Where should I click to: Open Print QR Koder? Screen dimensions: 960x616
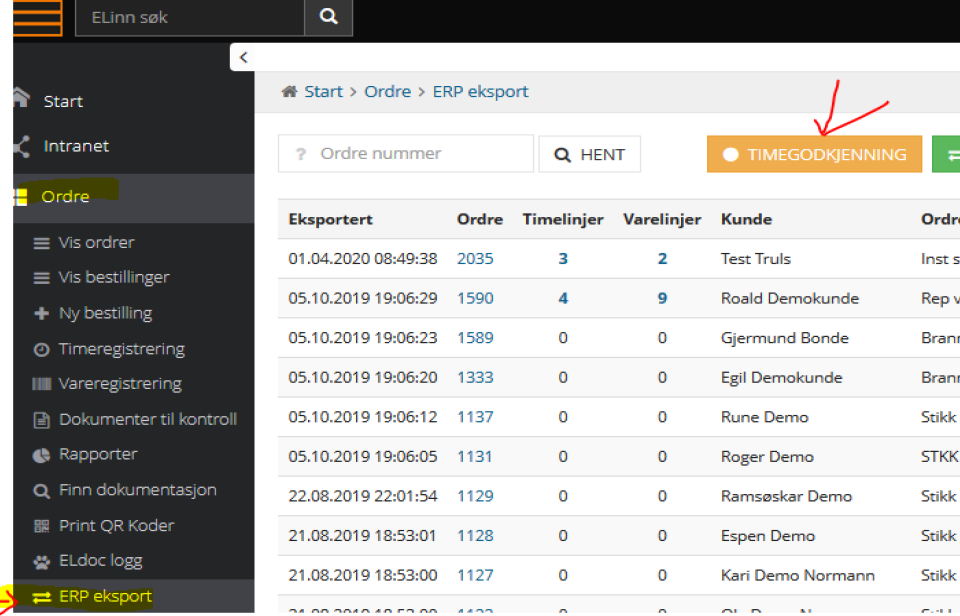tap(116, 525)
